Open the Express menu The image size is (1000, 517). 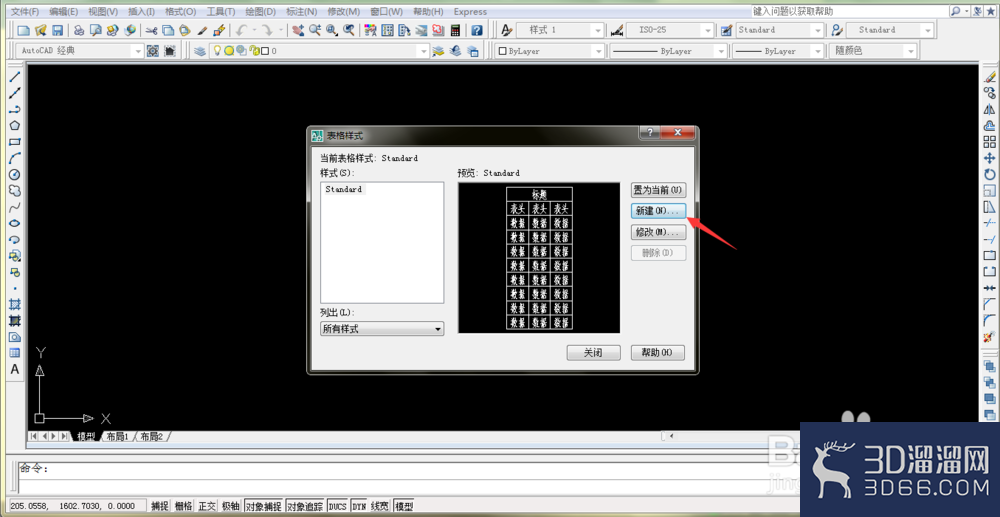pyautogui.click(x=470, y=11)
